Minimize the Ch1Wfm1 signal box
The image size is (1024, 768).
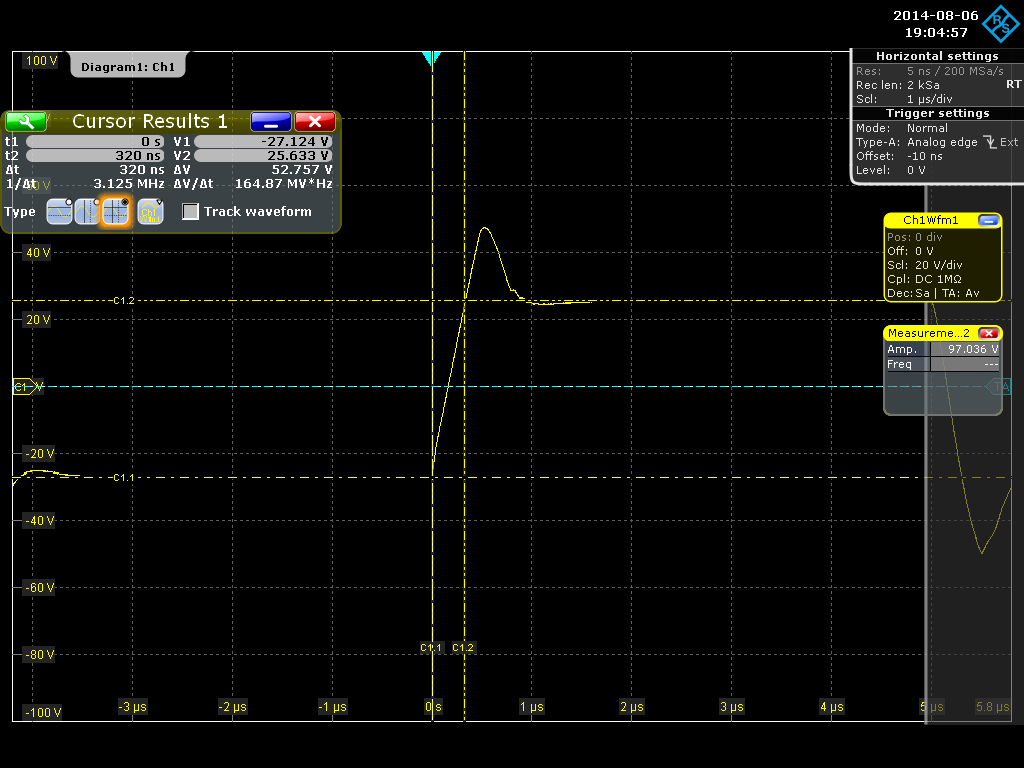coord(988,220)
